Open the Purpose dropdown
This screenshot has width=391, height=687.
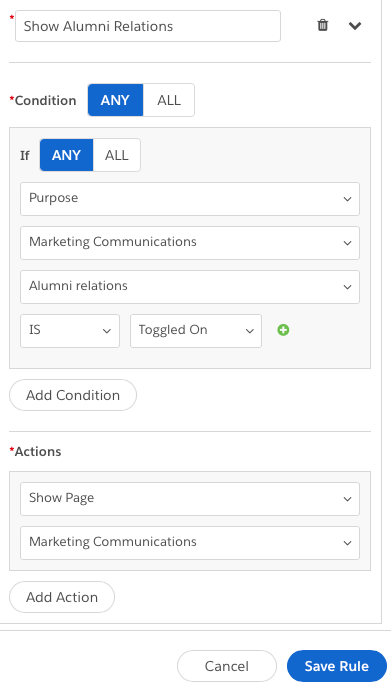(190, 199)
